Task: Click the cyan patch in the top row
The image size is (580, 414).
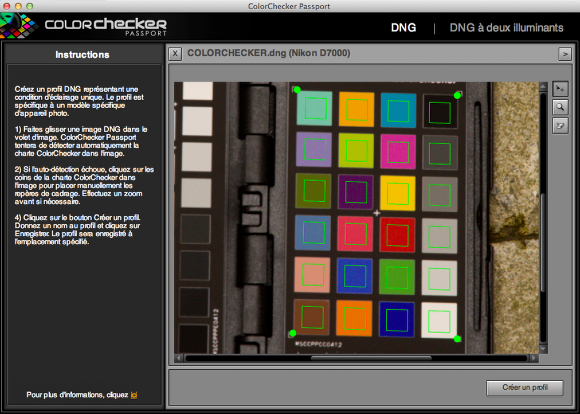Action: [x=398, y=110]
